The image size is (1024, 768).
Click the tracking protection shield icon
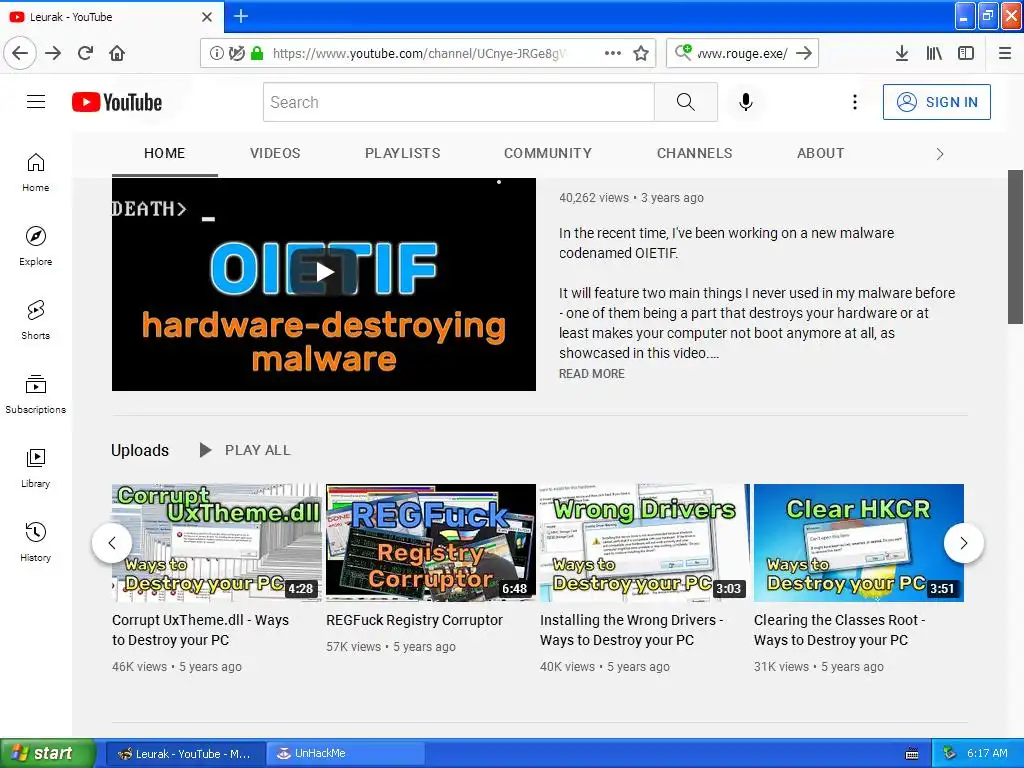tap(236, 53)
